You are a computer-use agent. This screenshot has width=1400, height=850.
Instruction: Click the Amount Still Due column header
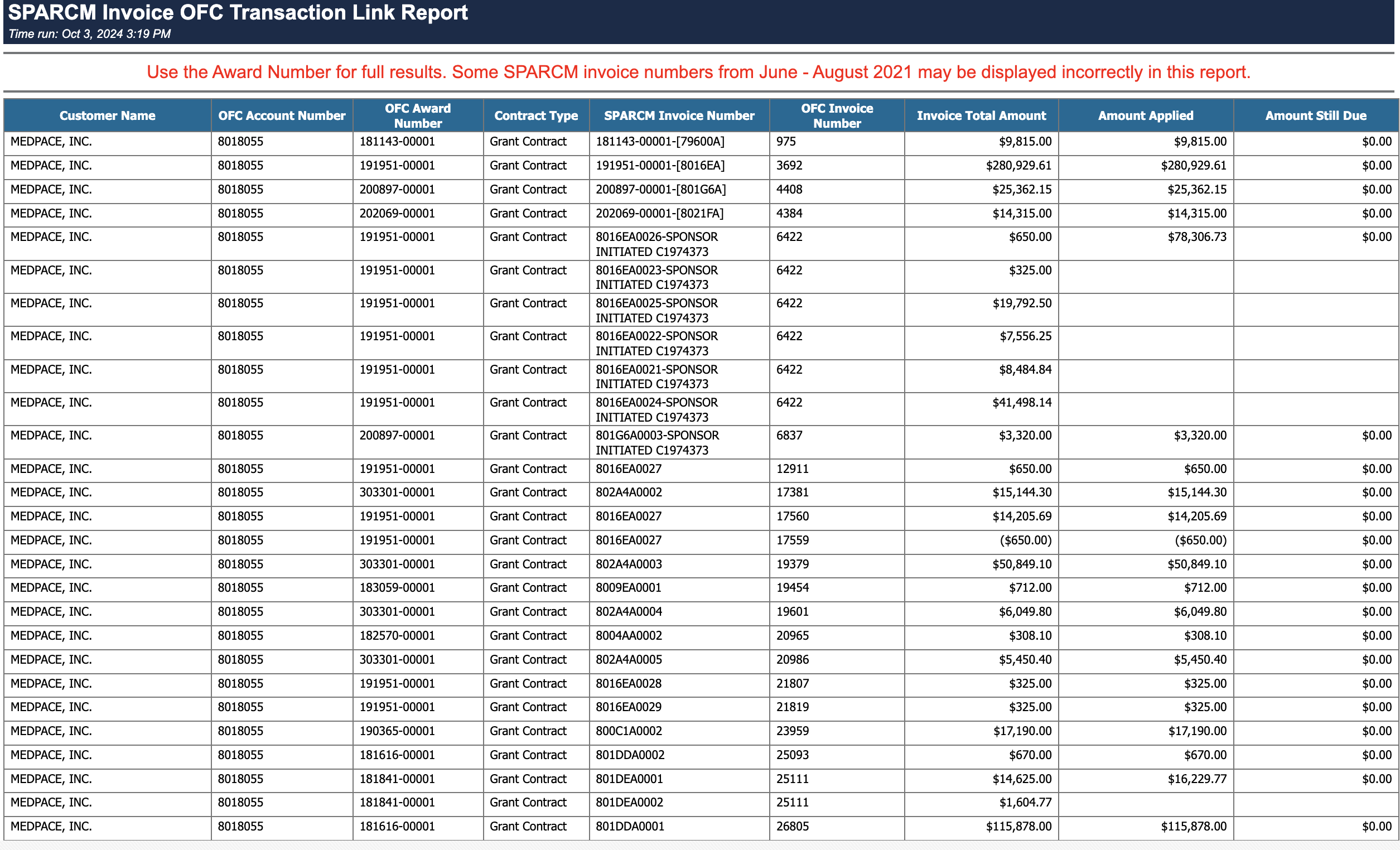point(1315,115)
